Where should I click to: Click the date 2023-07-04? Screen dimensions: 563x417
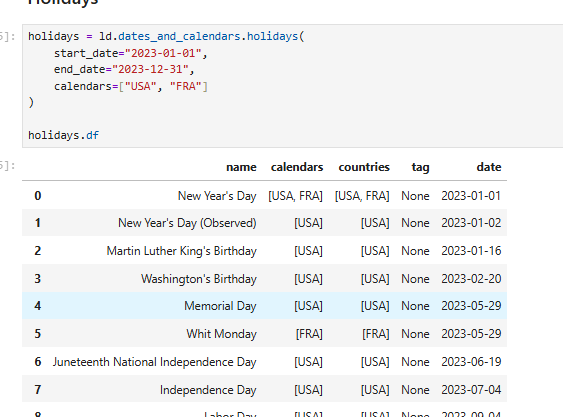point(471,390)
